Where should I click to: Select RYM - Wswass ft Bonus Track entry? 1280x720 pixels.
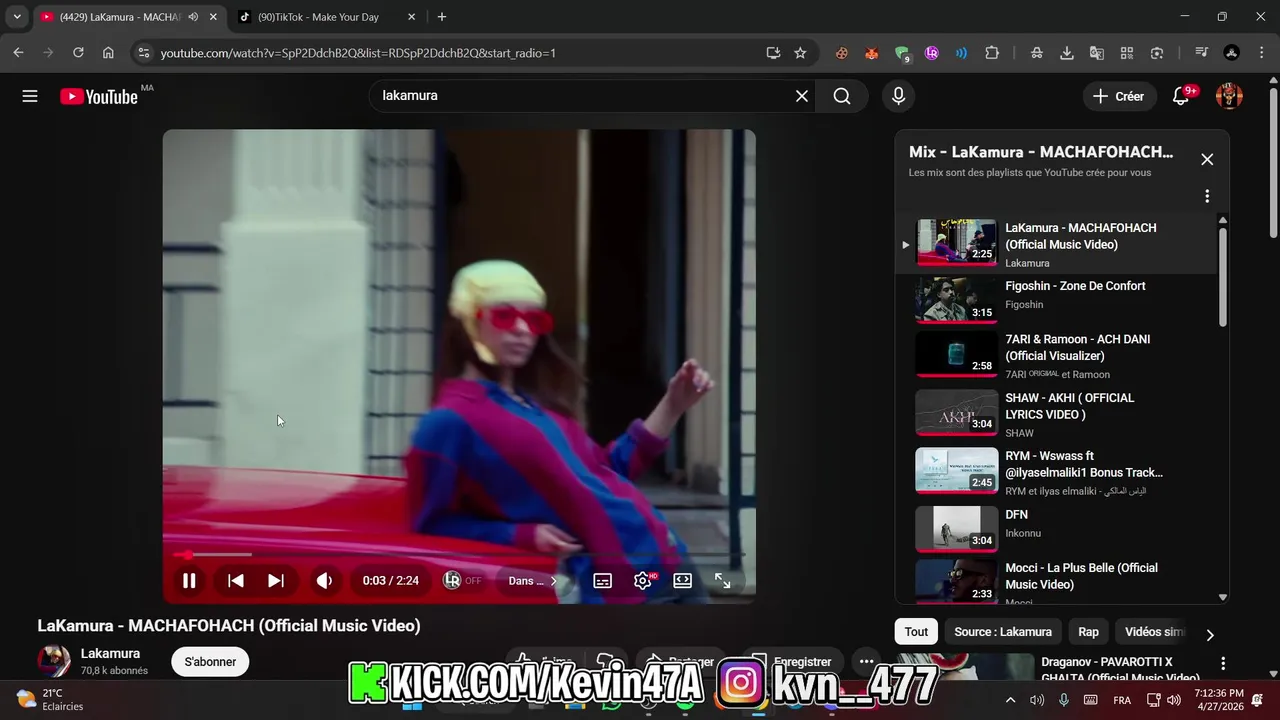tap(1055, 472)
